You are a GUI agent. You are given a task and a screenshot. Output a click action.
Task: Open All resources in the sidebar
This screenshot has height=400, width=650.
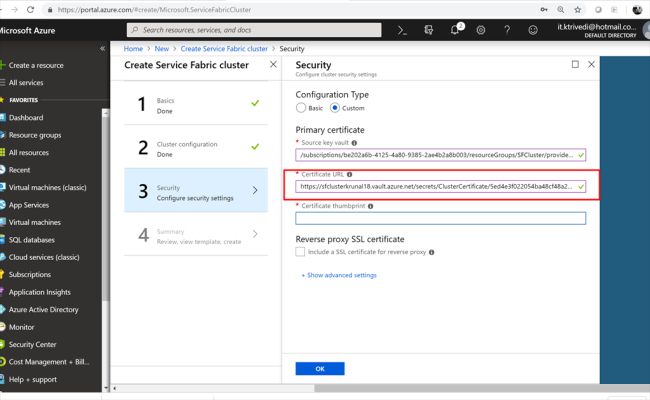29,153
